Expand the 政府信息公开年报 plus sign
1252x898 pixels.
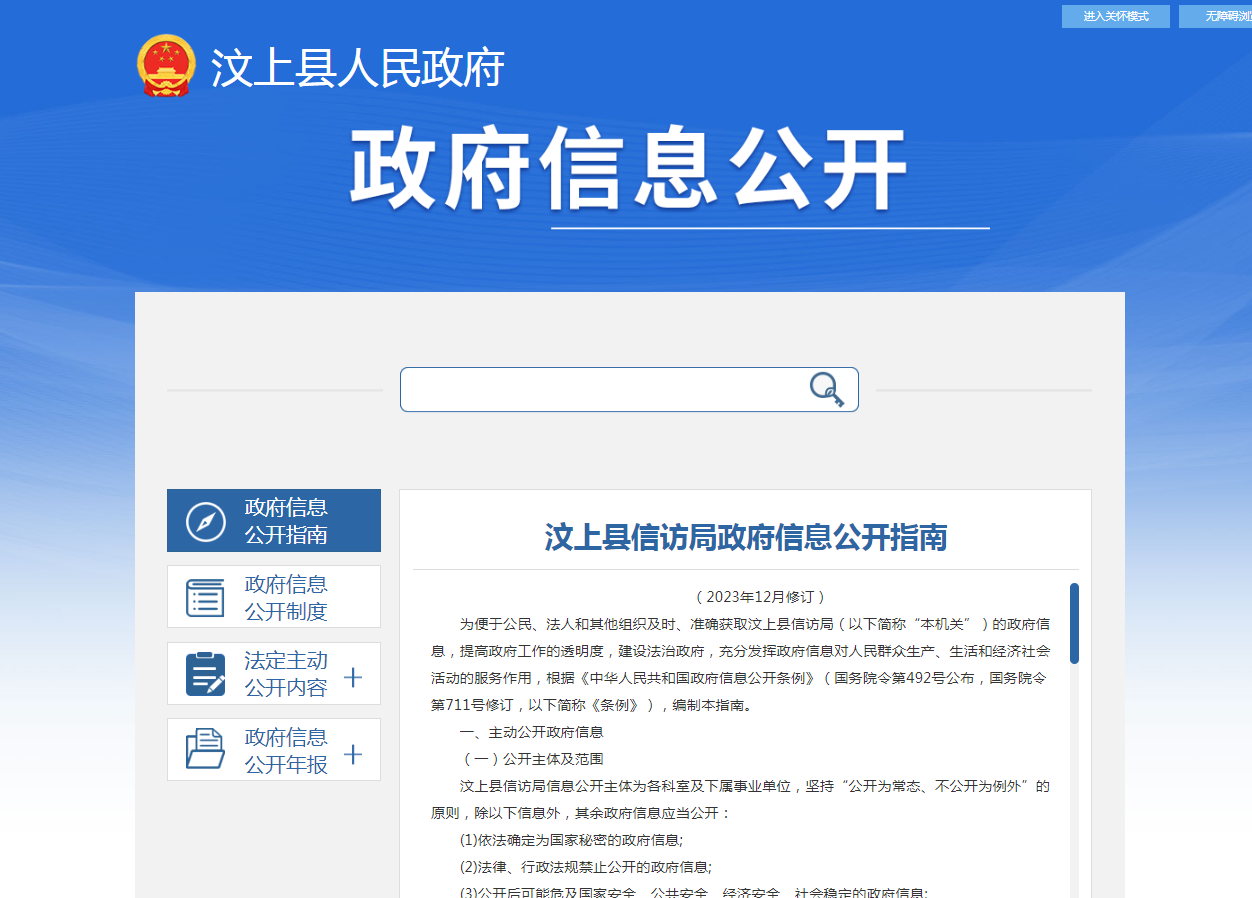click(353, 755)
